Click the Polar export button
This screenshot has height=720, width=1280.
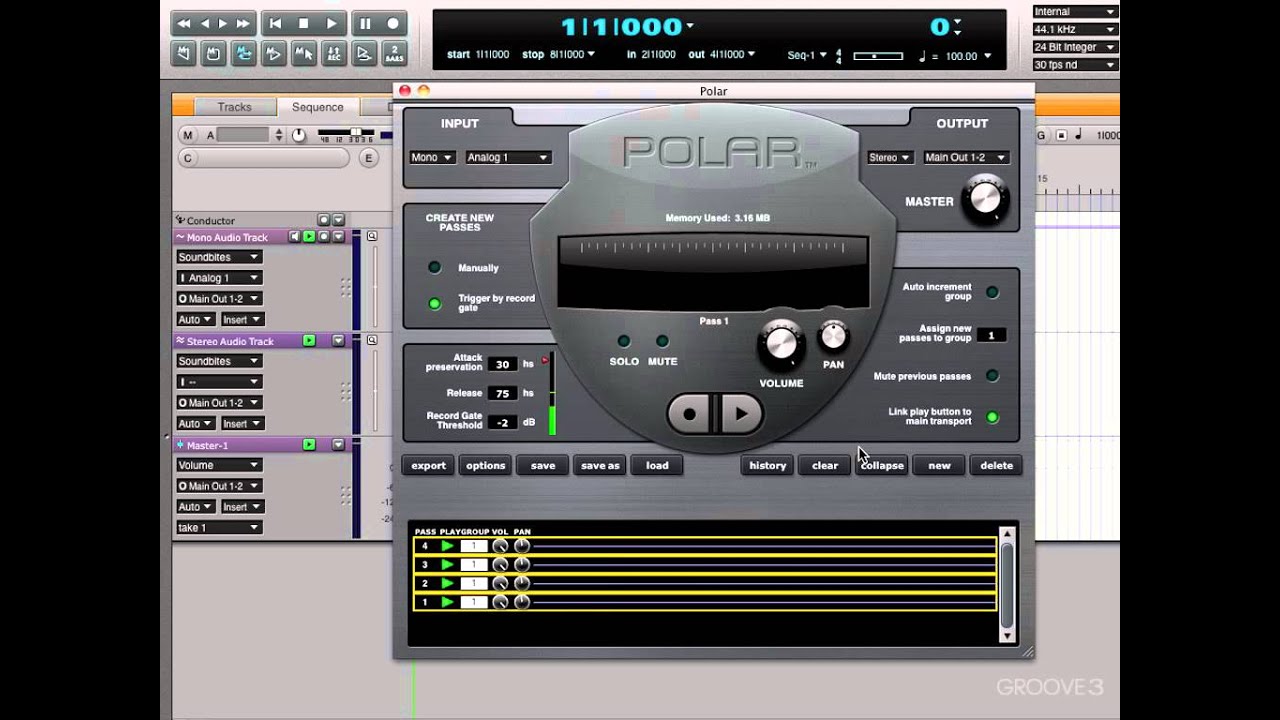click(x=429, y=465)
